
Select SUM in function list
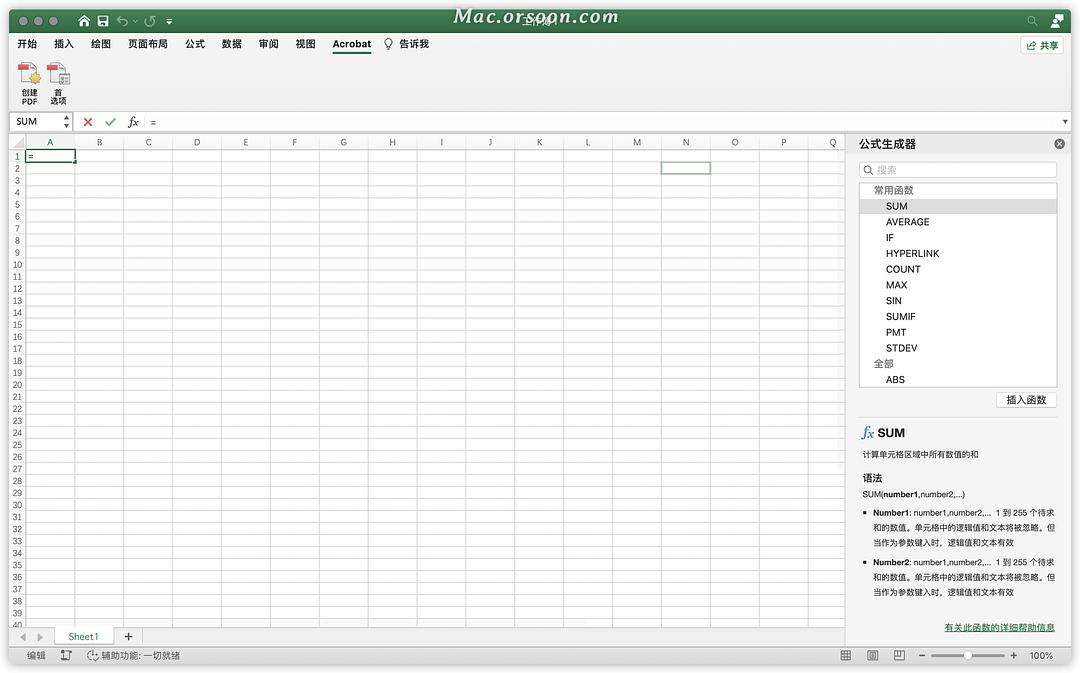pyautogui.click(x=958, y=206)
